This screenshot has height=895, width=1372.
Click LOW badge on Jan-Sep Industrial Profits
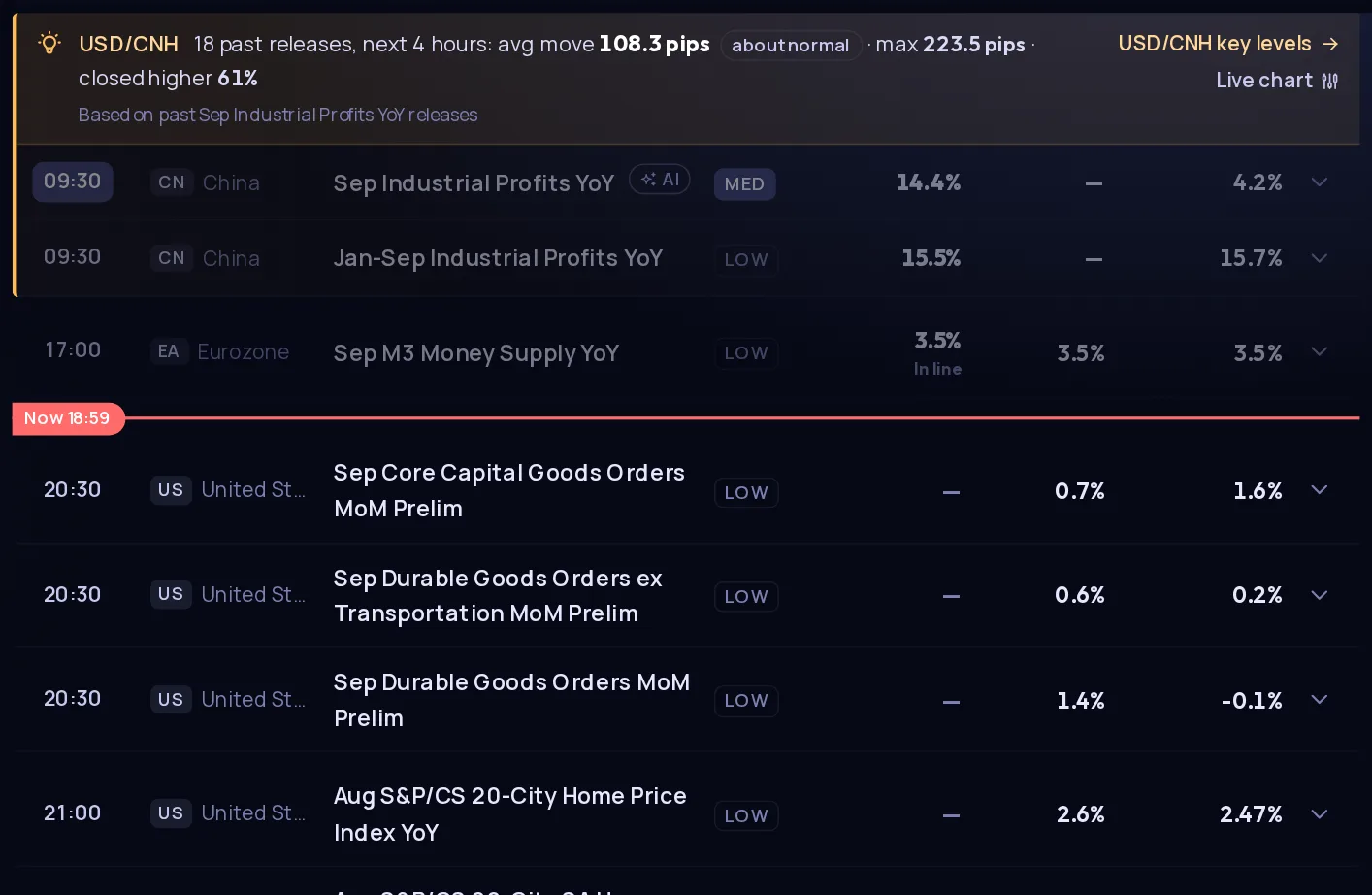[x=746, y=259]
